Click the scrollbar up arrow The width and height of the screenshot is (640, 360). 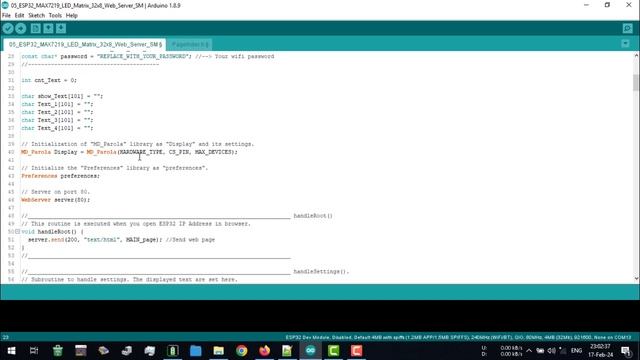[x=636, y=56]
